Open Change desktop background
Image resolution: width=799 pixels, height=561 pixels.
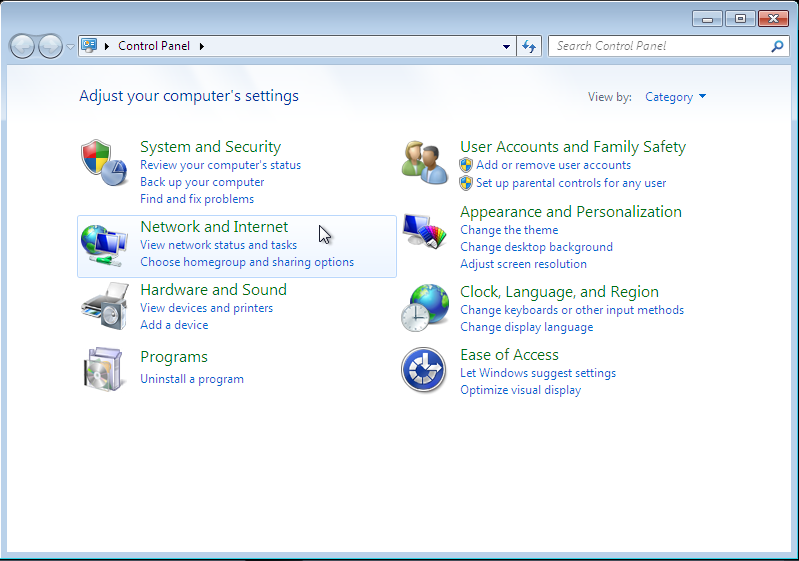coord(537,247)
